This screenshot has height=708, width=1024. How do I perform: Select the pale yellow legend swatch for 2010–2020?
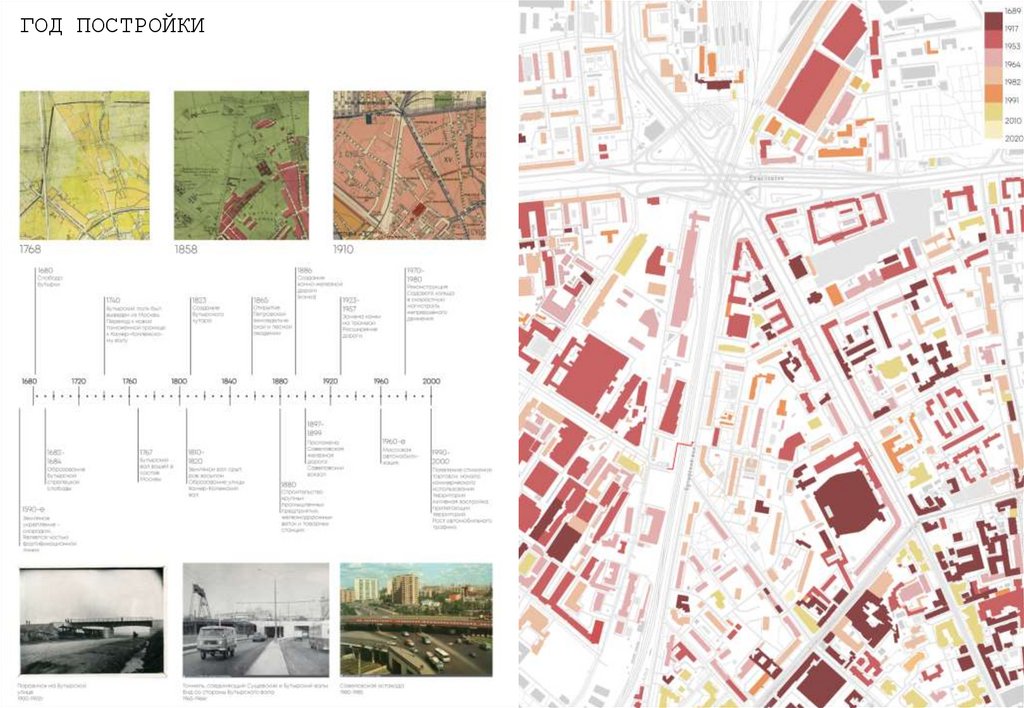(993, 129)
